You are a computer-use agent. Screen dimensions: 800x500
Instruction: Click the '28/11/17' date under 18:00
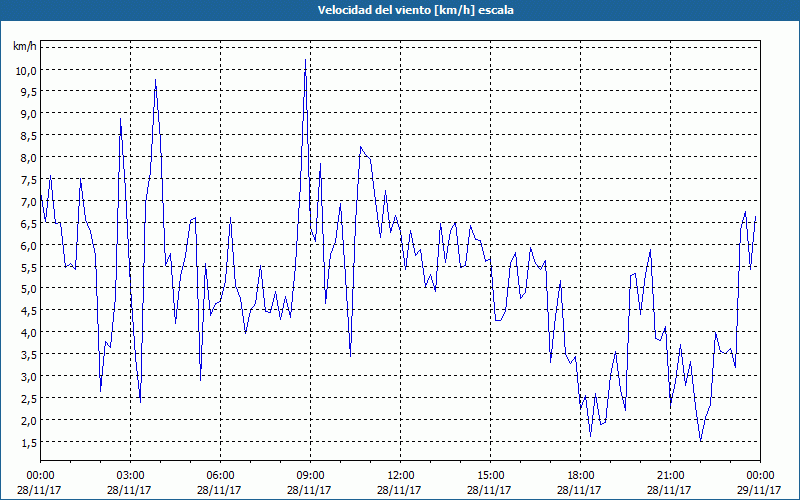coord(579,490)
